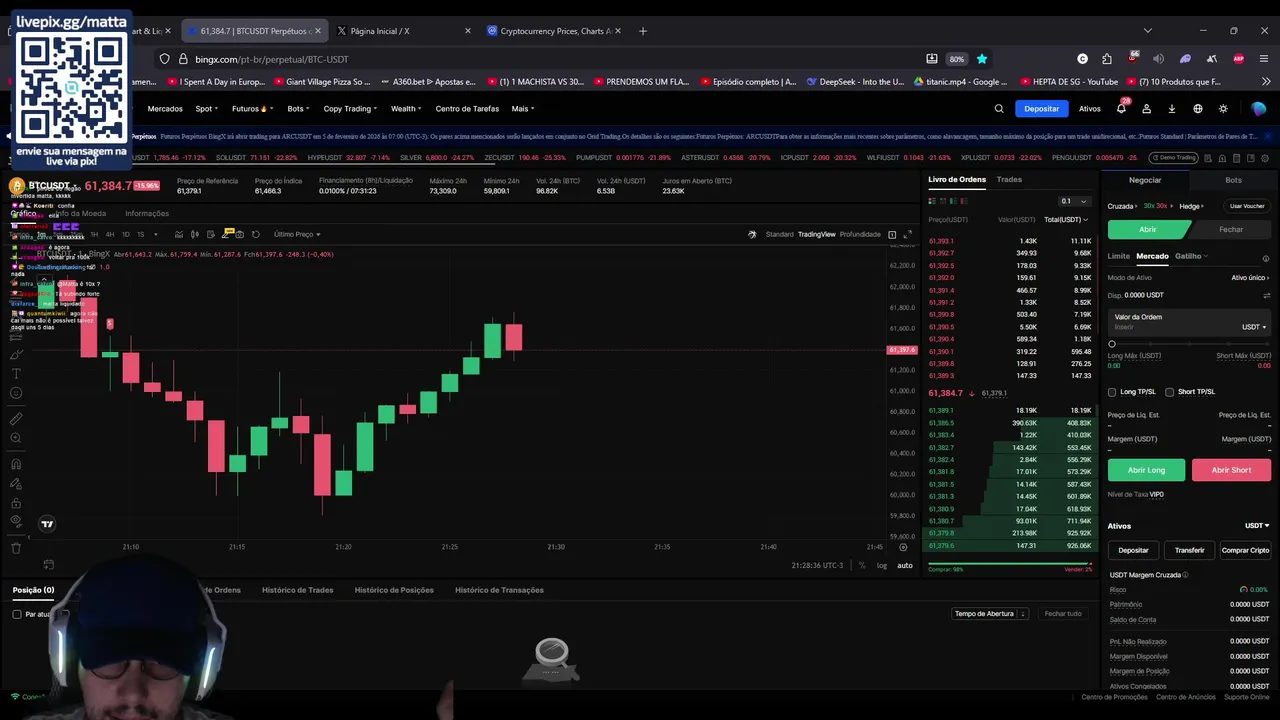The height and width of the screenshot is (720, 1280).
Task: Tick the 'Par atual' checkbox
Action: (17, 614)
